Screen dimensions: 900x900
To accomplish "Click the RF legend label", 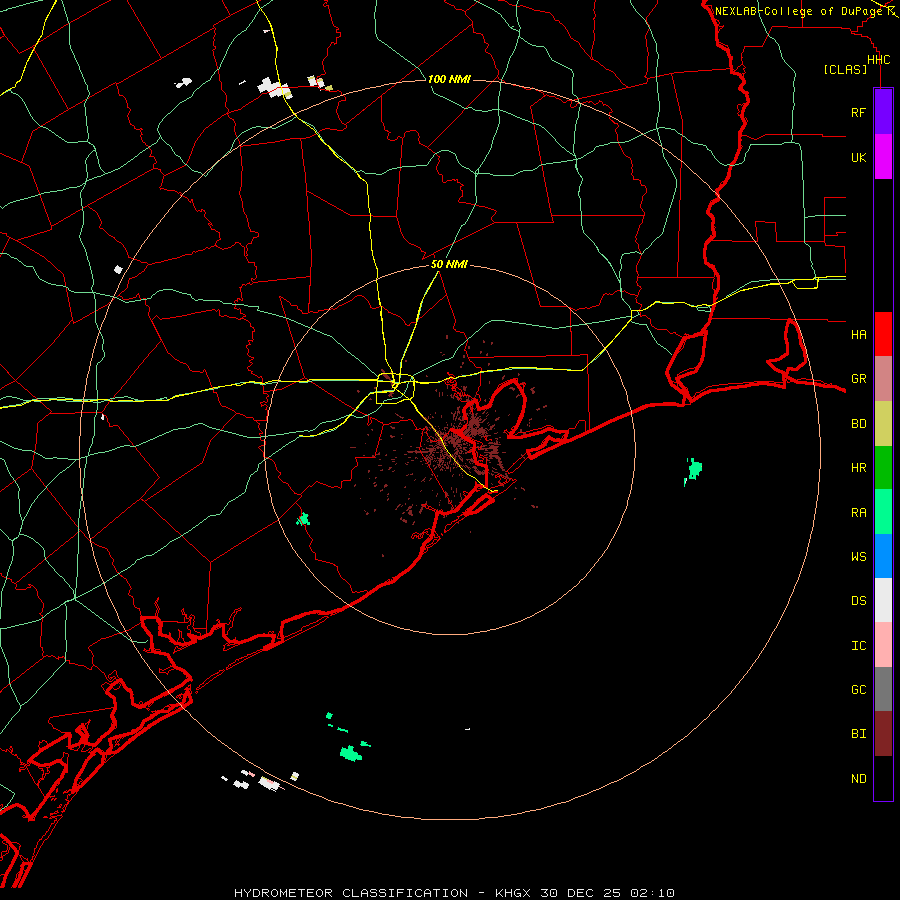I will (858, 112).
